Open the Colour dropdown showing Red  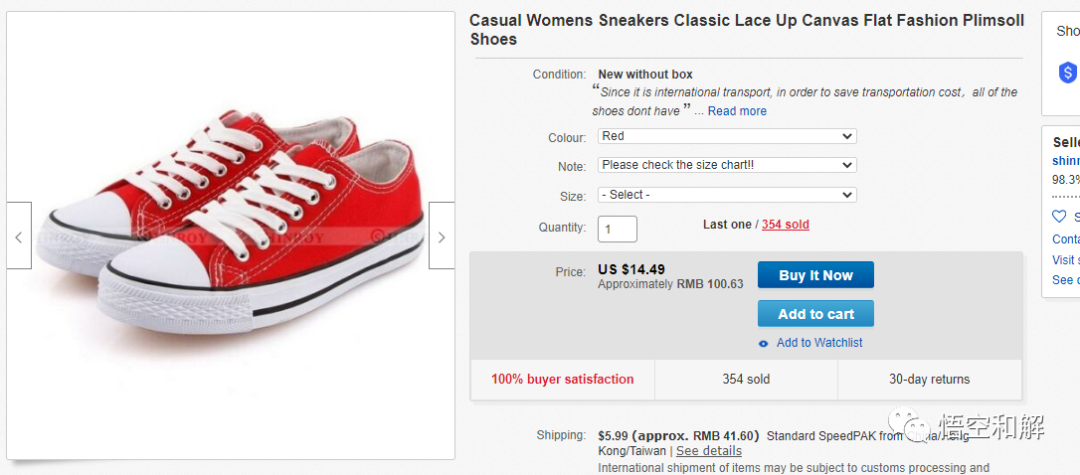click(727, 136)
